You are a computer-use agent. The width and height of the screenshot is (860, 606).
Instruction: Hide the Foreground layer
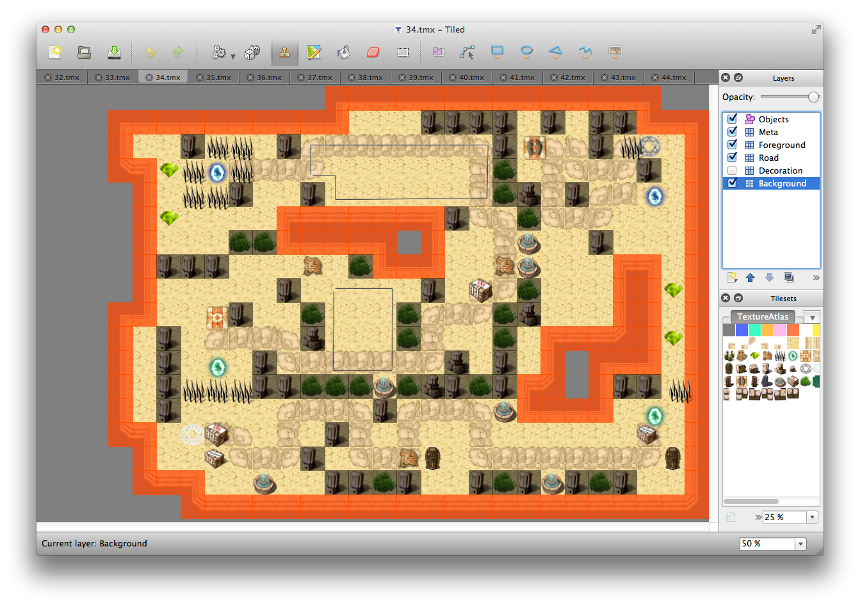(x=732, y=144)
